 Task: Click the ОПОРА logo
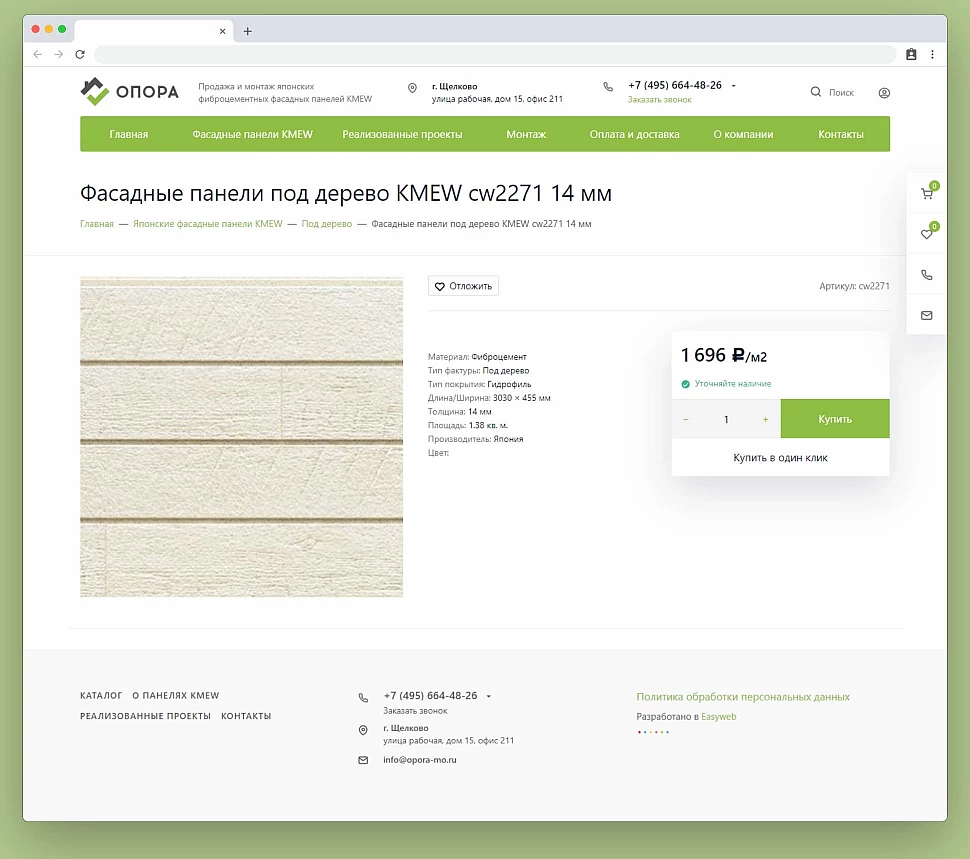click(130, 92)
